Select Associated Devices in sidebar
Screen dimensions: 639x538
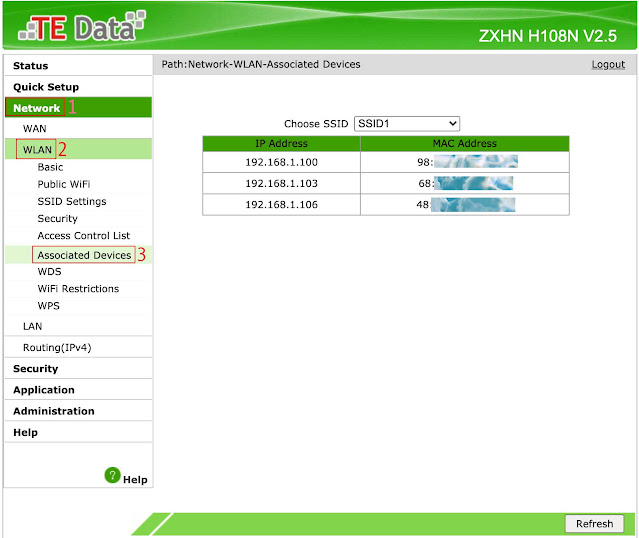[84, 255]
